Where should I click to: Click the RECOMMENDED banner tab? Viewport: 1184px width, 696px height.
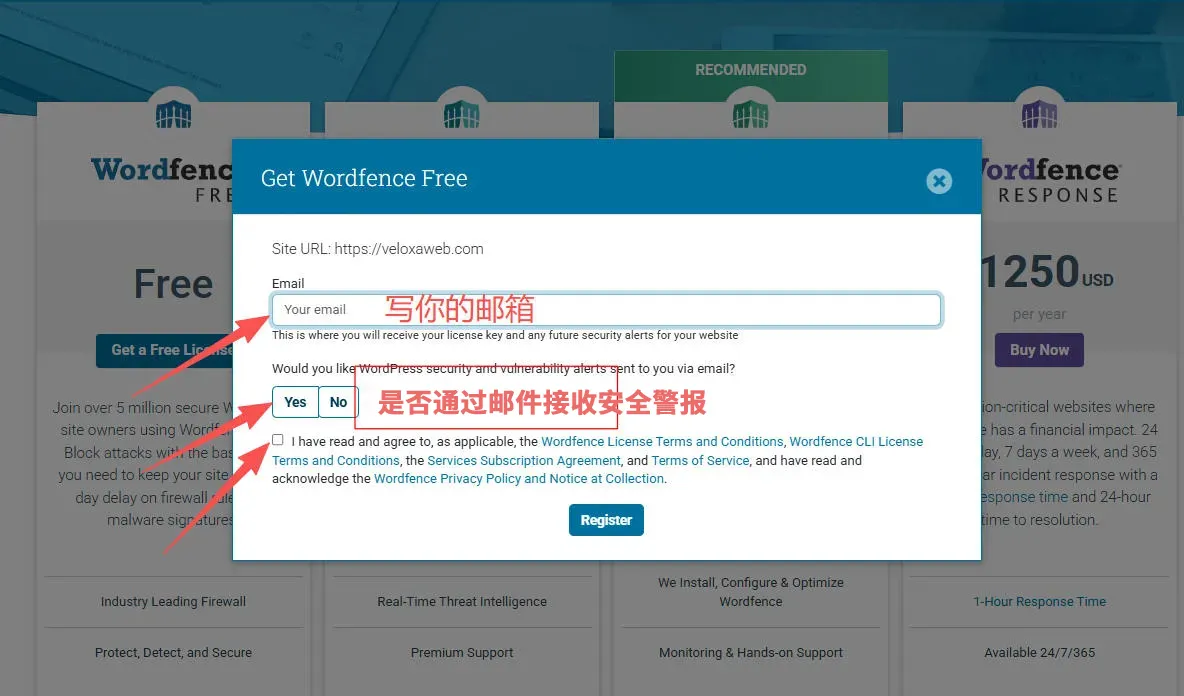750,70
